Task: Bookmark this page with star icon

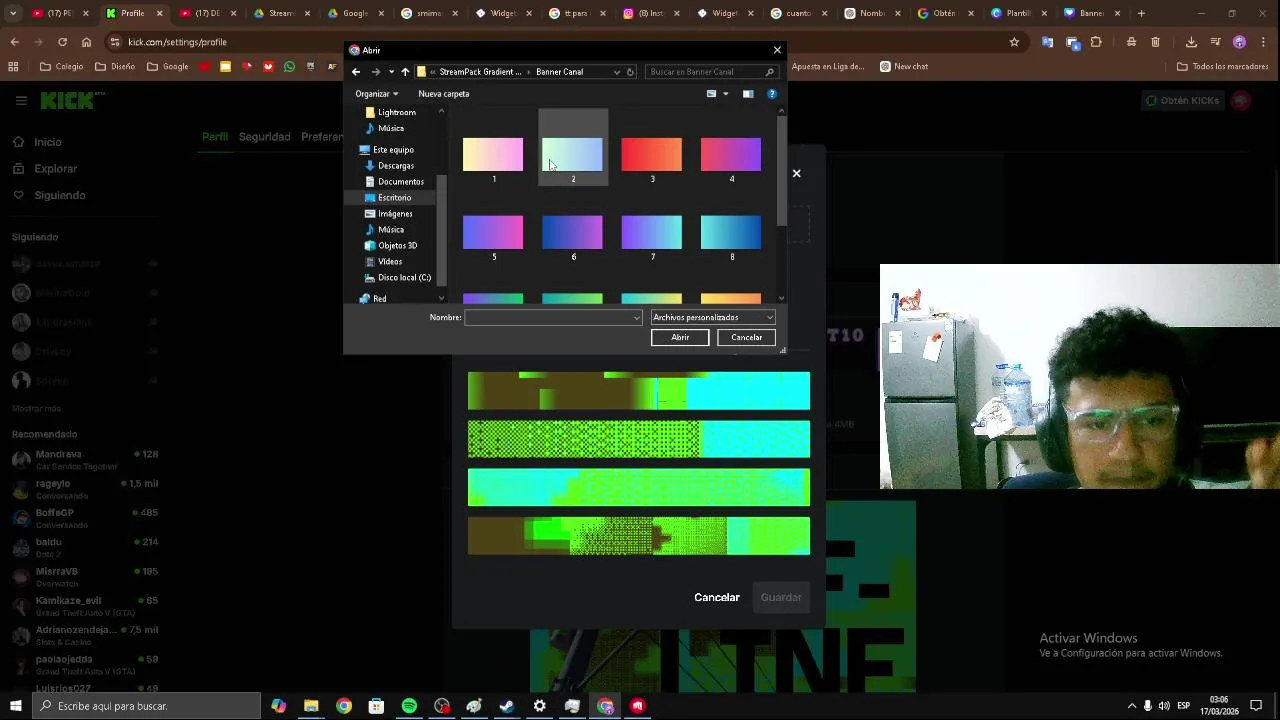Action: point(1014,42)
